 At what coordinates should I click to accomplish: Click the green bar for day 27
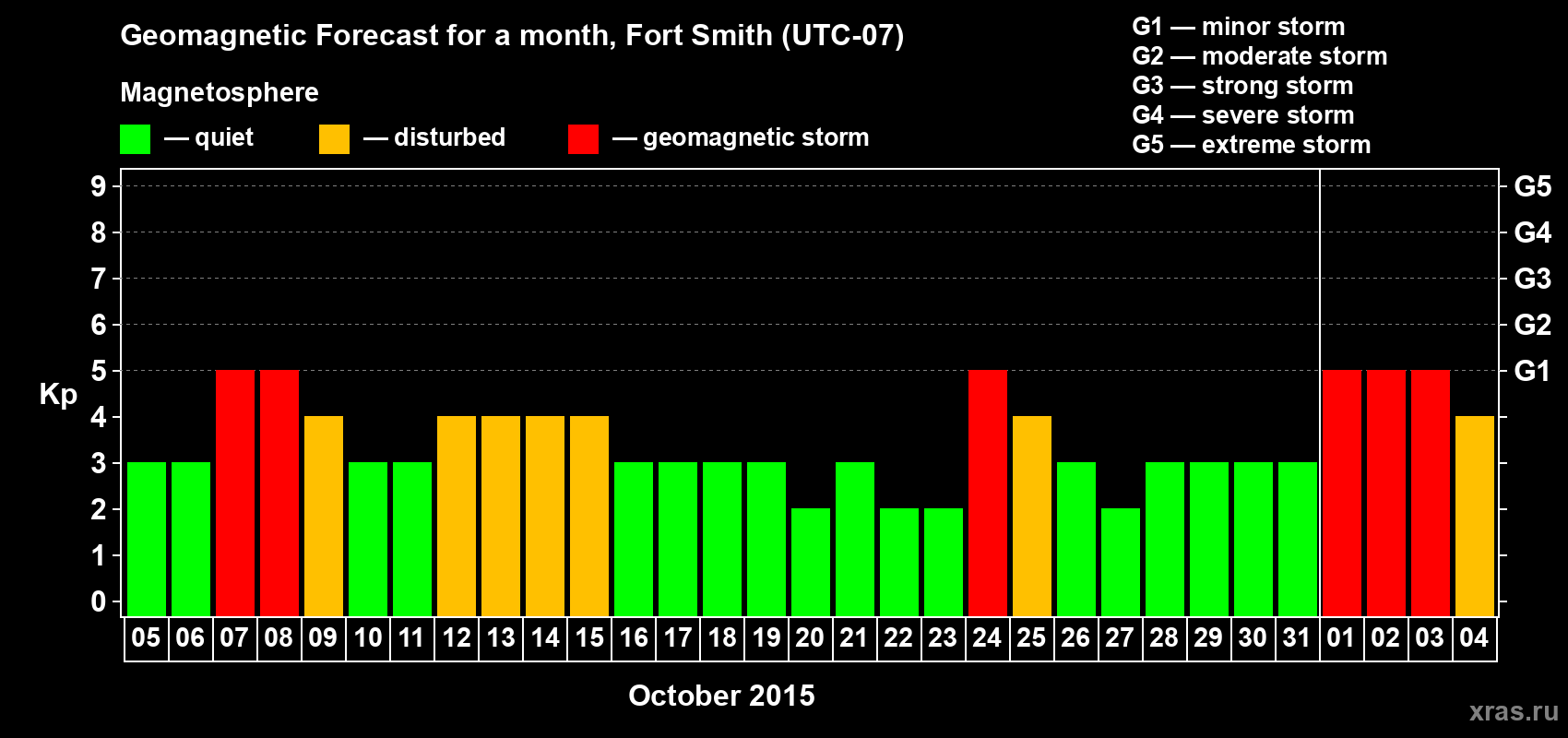[1121, 563]
